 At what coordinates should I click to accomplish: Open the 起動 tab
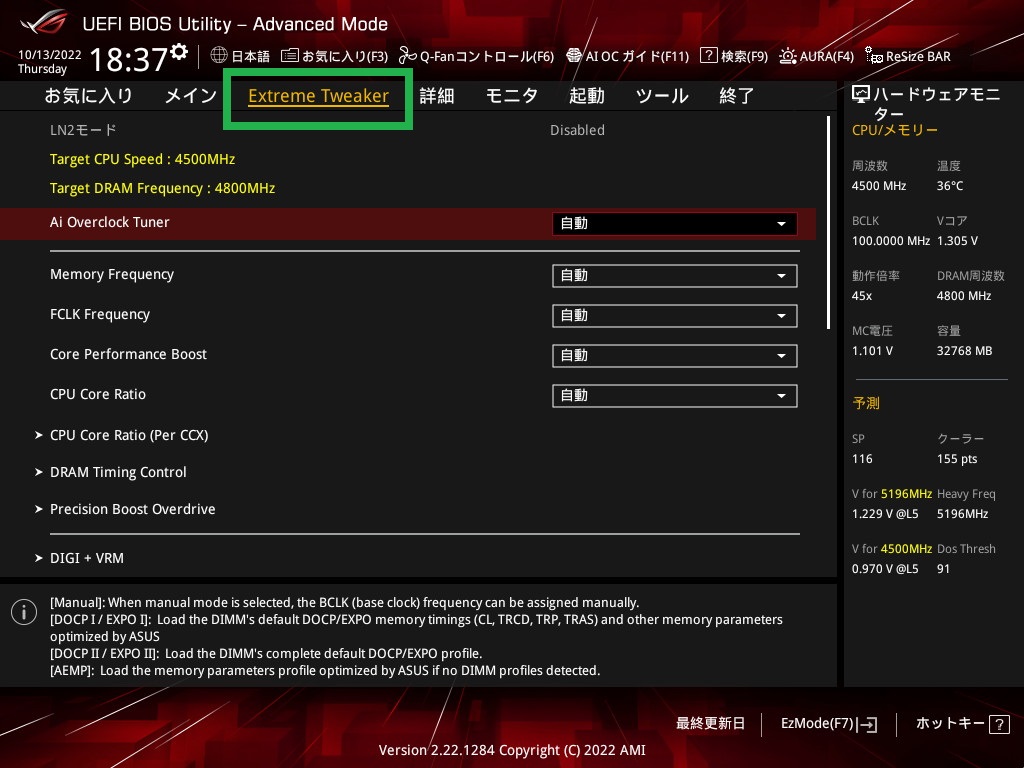(x=586, y=96)
